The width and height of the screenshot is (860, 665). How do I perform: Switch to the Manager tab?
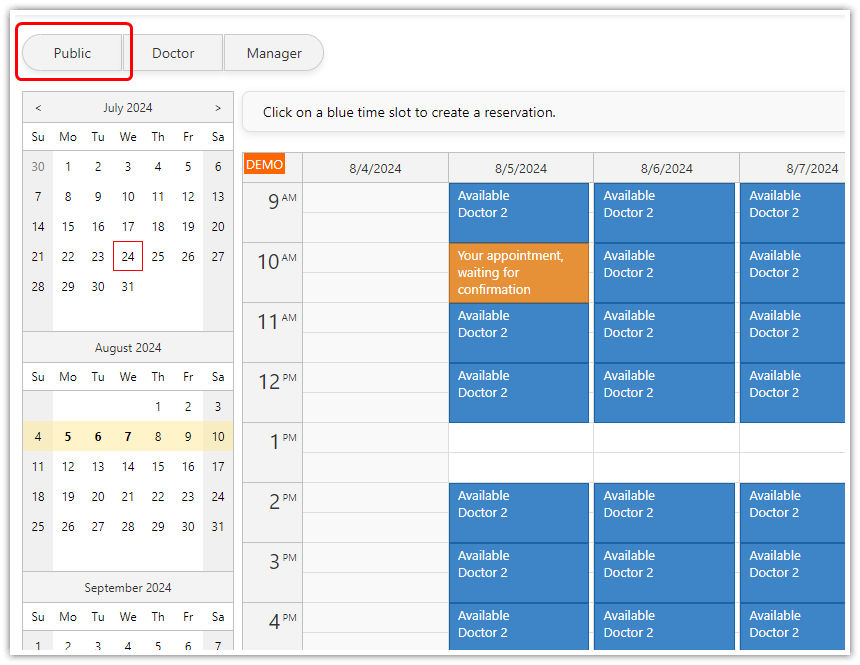[x=273, y=53]
